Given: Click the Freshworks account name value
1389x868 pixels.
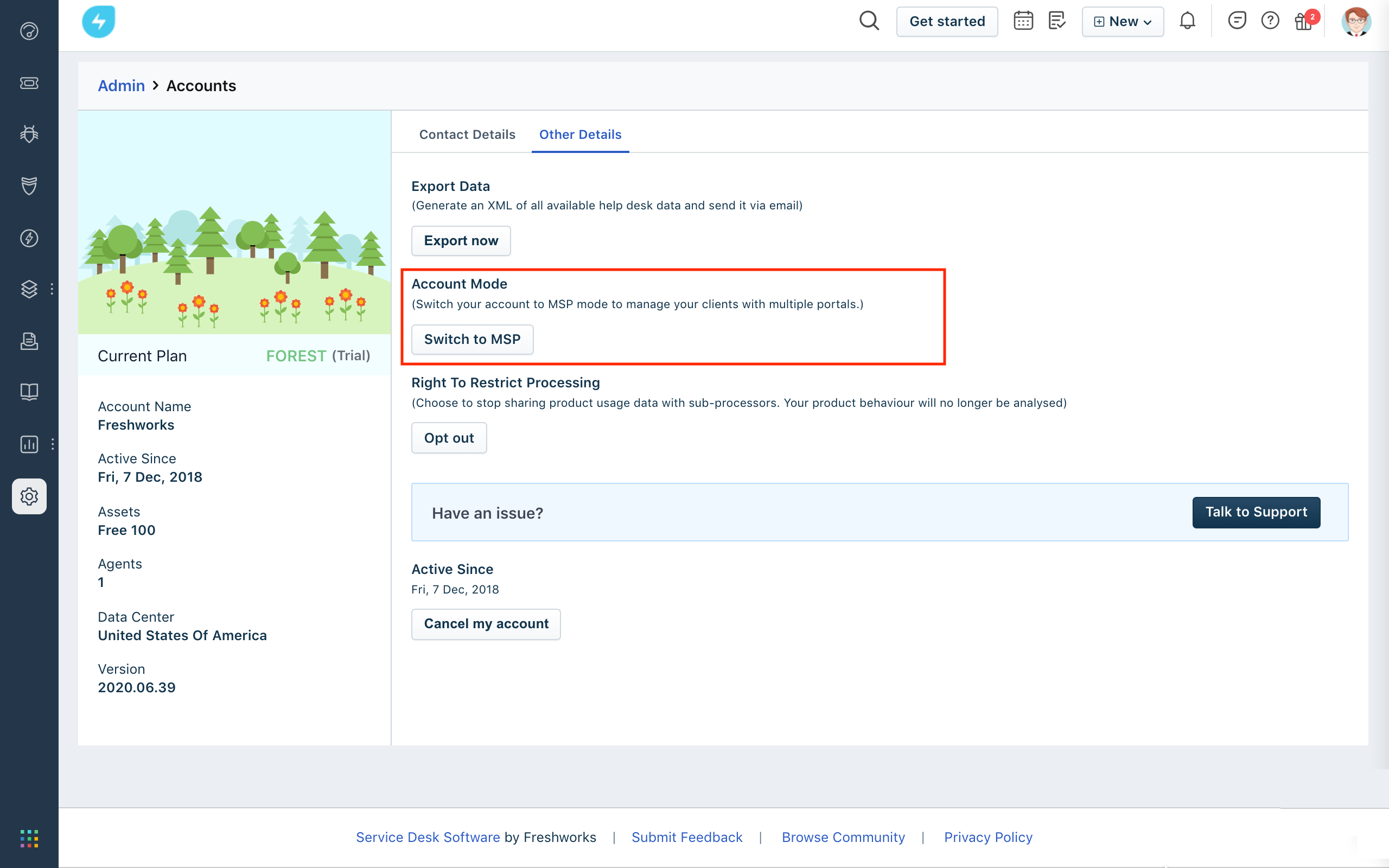Looking at the screenshot, I should [x=136, y=425].
